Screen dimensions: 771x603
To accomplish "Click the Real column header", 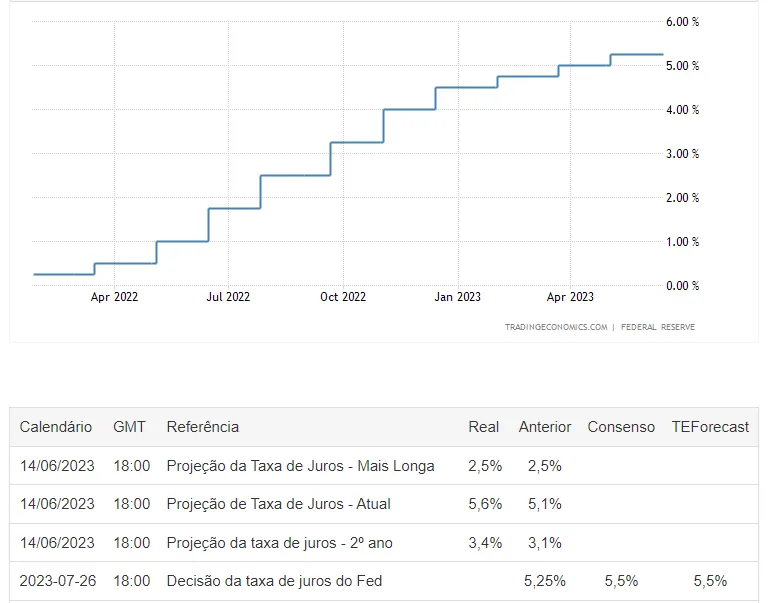I will [483, 426].
